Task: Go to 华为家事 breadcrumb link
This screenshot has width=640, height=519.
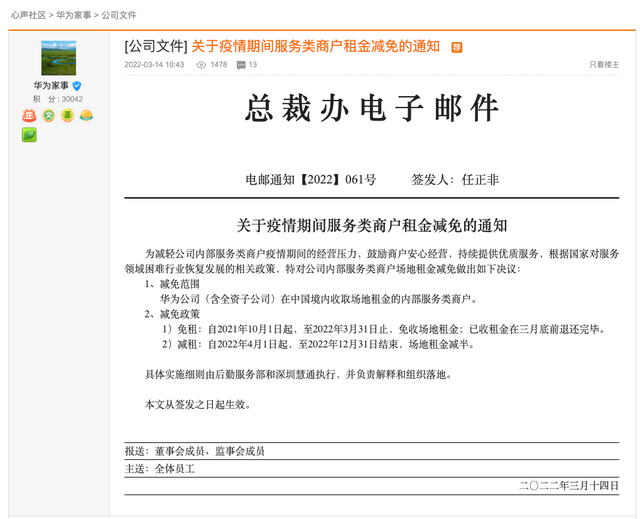Action: tap(73, 15)
